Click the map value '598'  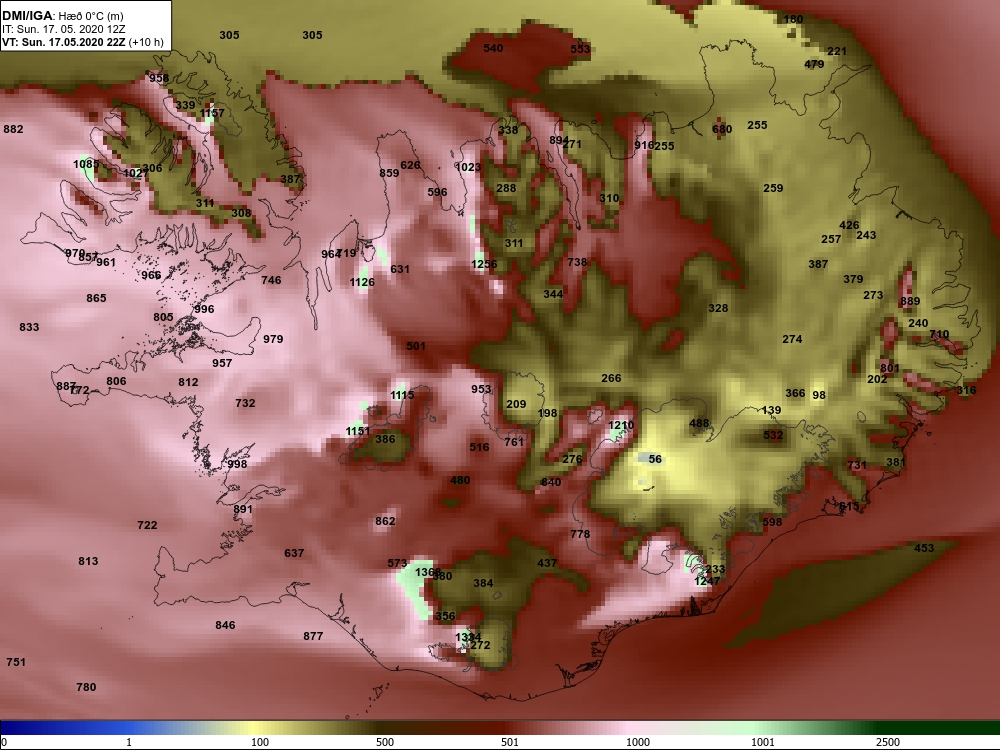(x=772, y=522)
